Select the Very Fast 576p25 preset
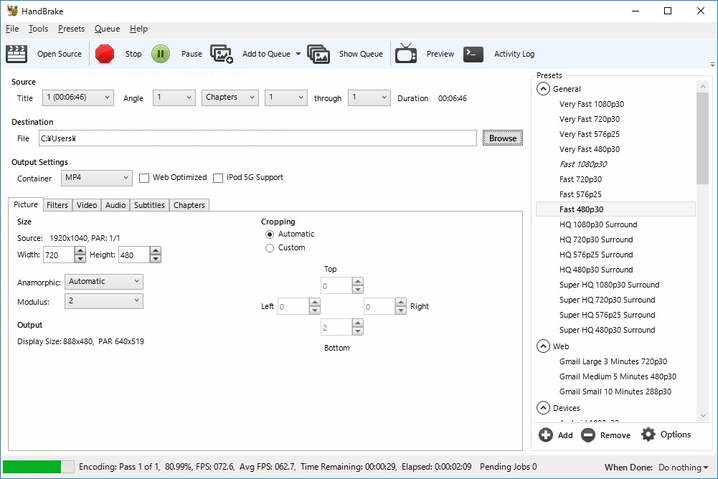The image size is (718, 479). coord(589,134)
